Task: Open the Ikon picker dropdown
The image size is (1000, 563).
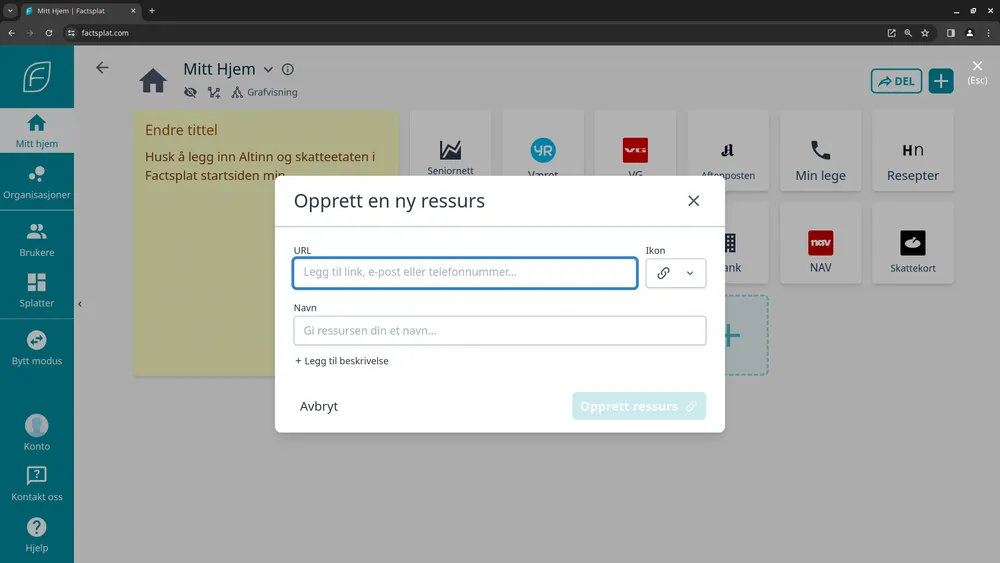Action: pos(675,273)
